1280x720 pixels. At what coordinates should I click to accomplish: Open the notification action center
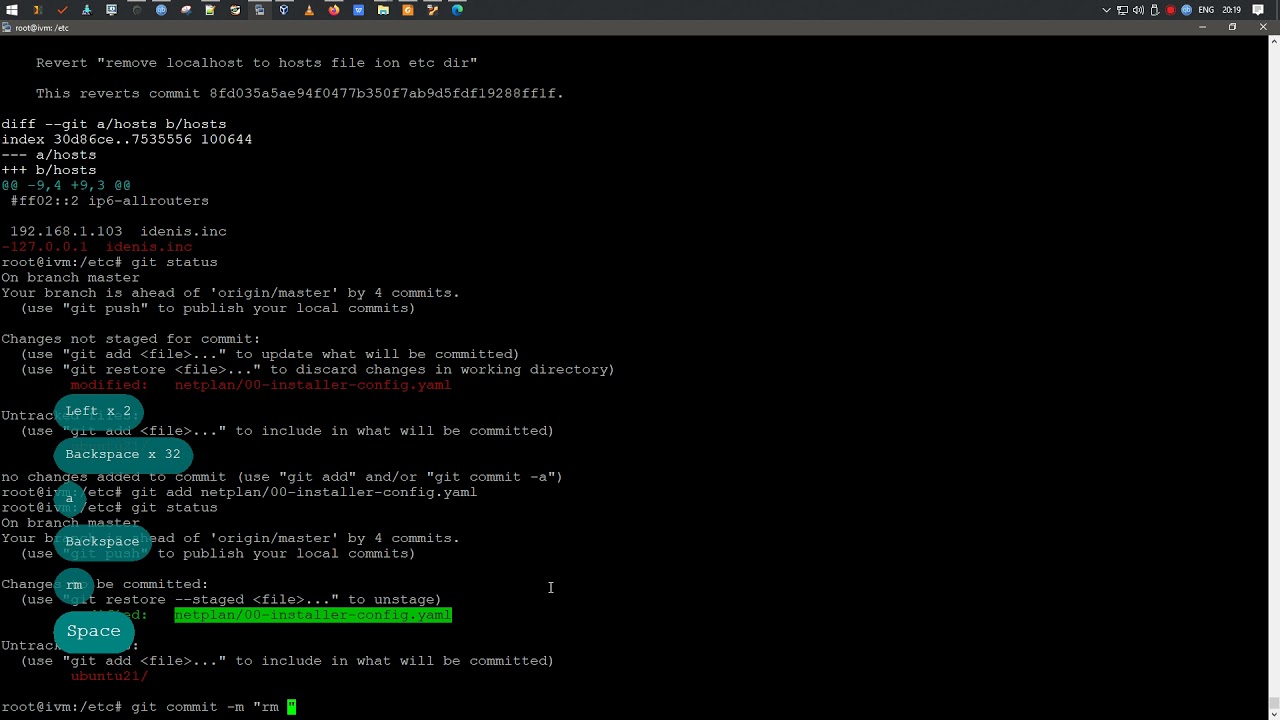(1258, 10)
